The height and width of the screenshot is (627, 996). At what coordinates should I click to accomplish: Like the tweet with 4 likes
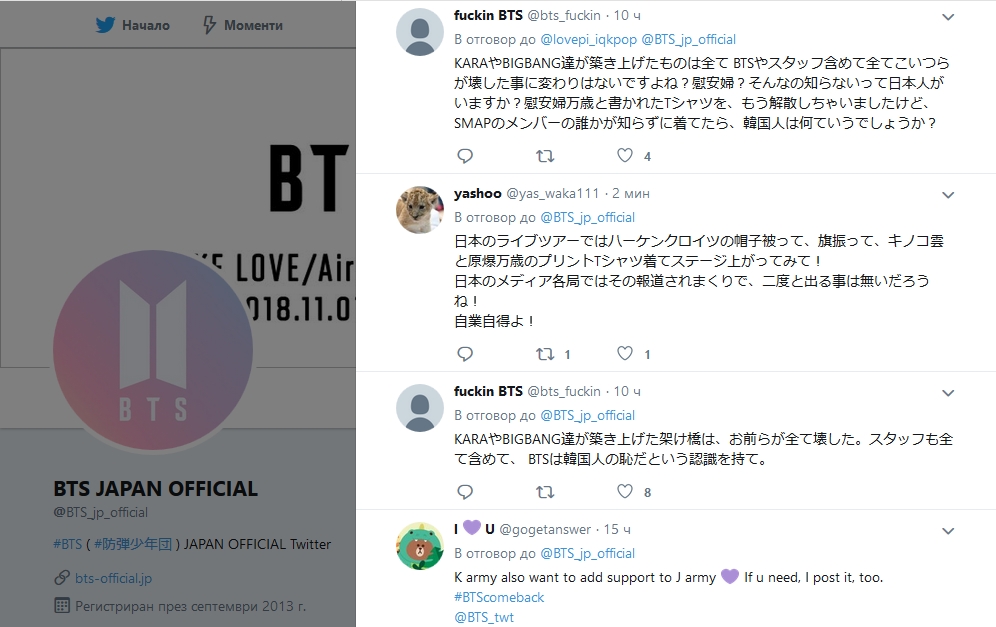(x=625, y=155)
